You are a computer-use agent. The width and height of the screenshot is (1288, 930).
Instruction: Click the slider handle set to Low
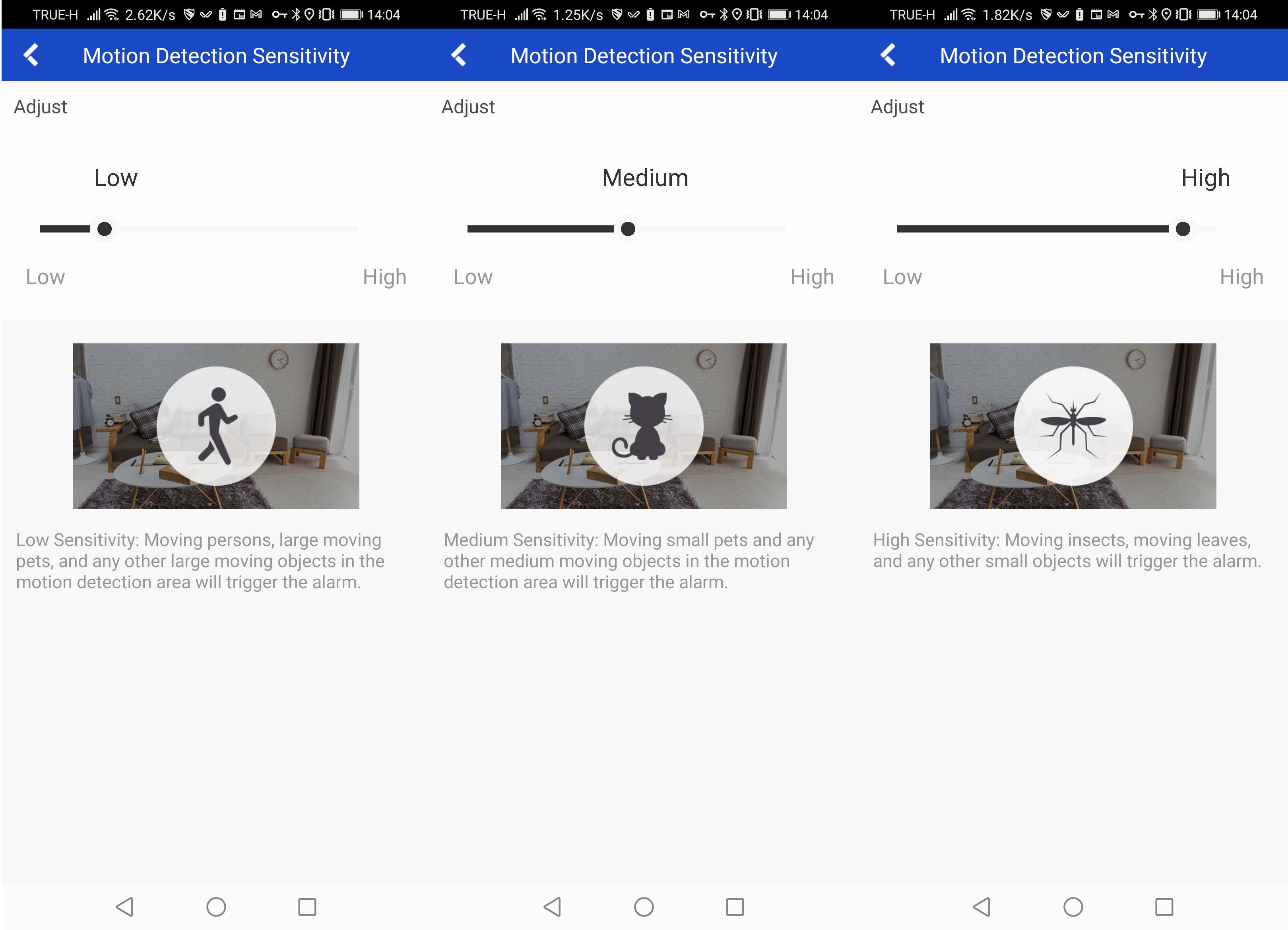(x=105, y=229)
